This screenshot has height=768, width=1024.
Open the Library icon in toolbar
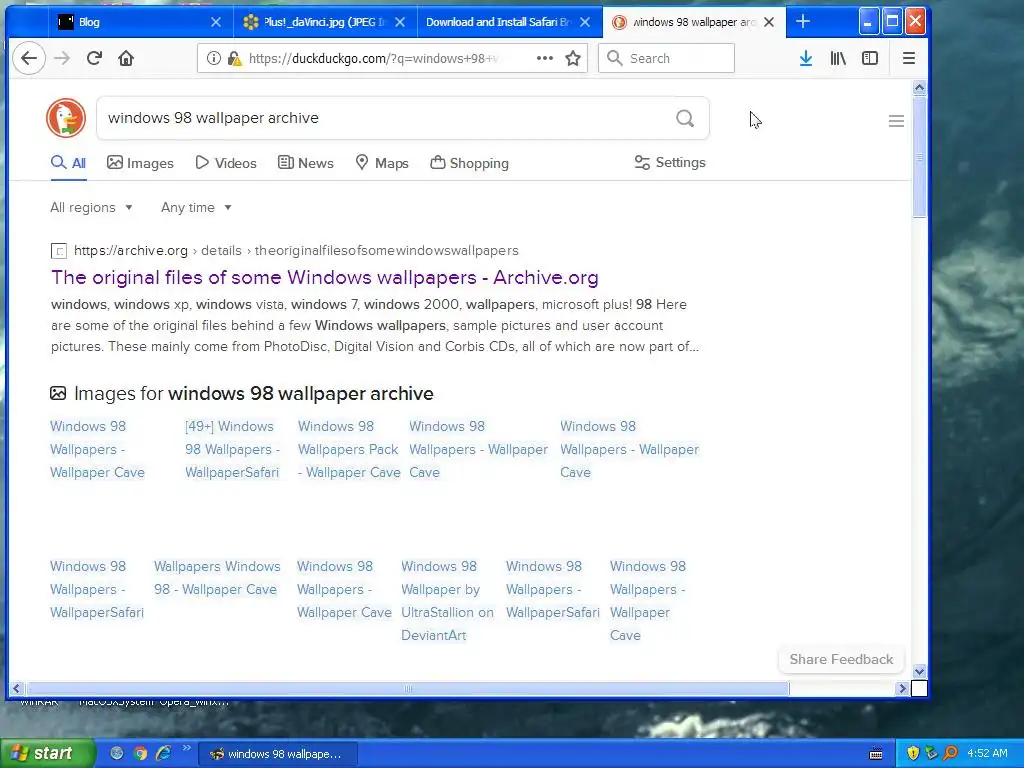click(838, 58)
